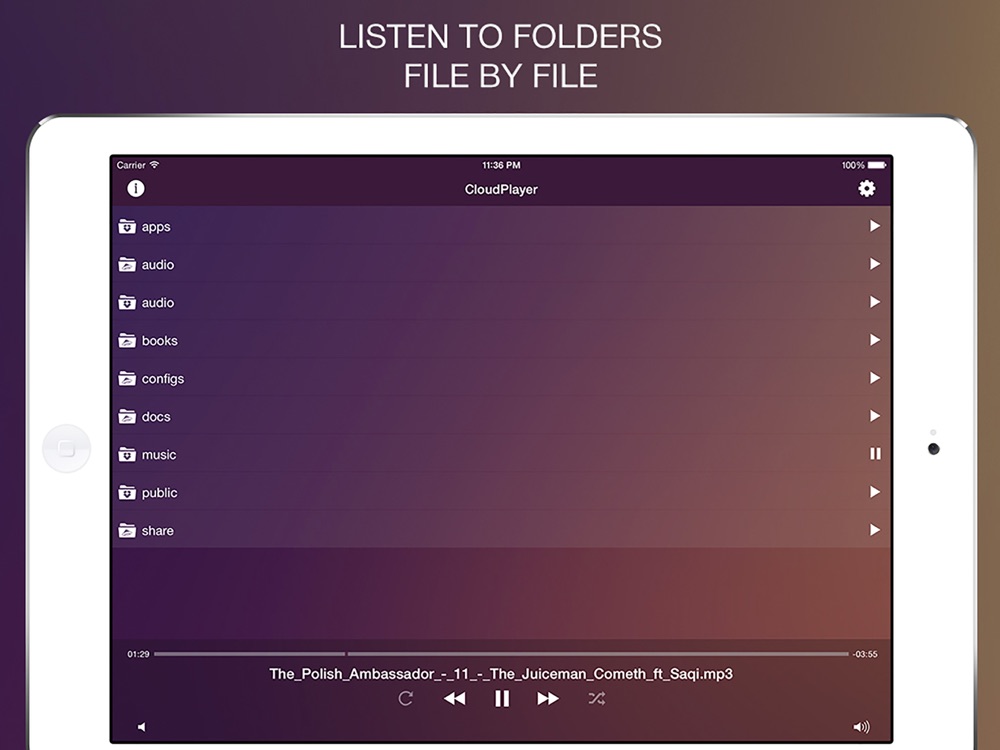The height and width of the screenshot is (750, 1000).
Task: Play the apps folder
Action: pyautogui.click(x=875, y=226)
